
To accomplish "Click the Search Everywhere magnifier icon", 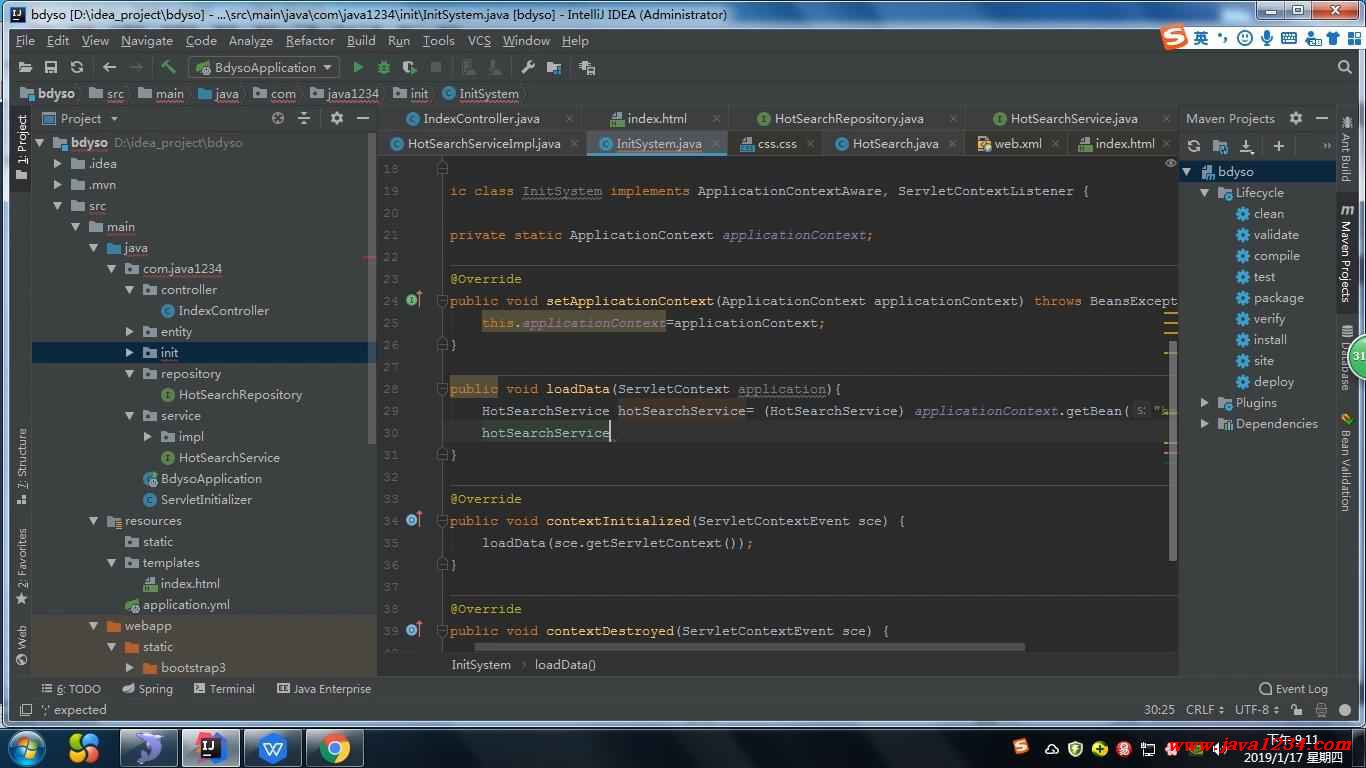I will tap(1345, 67).
